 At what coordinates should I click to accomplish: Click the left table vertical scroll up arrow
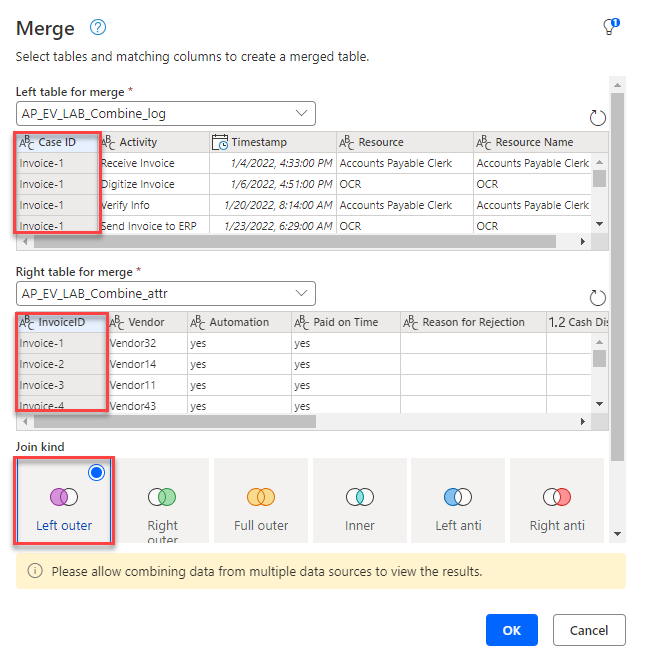click(x=599, y=162)
